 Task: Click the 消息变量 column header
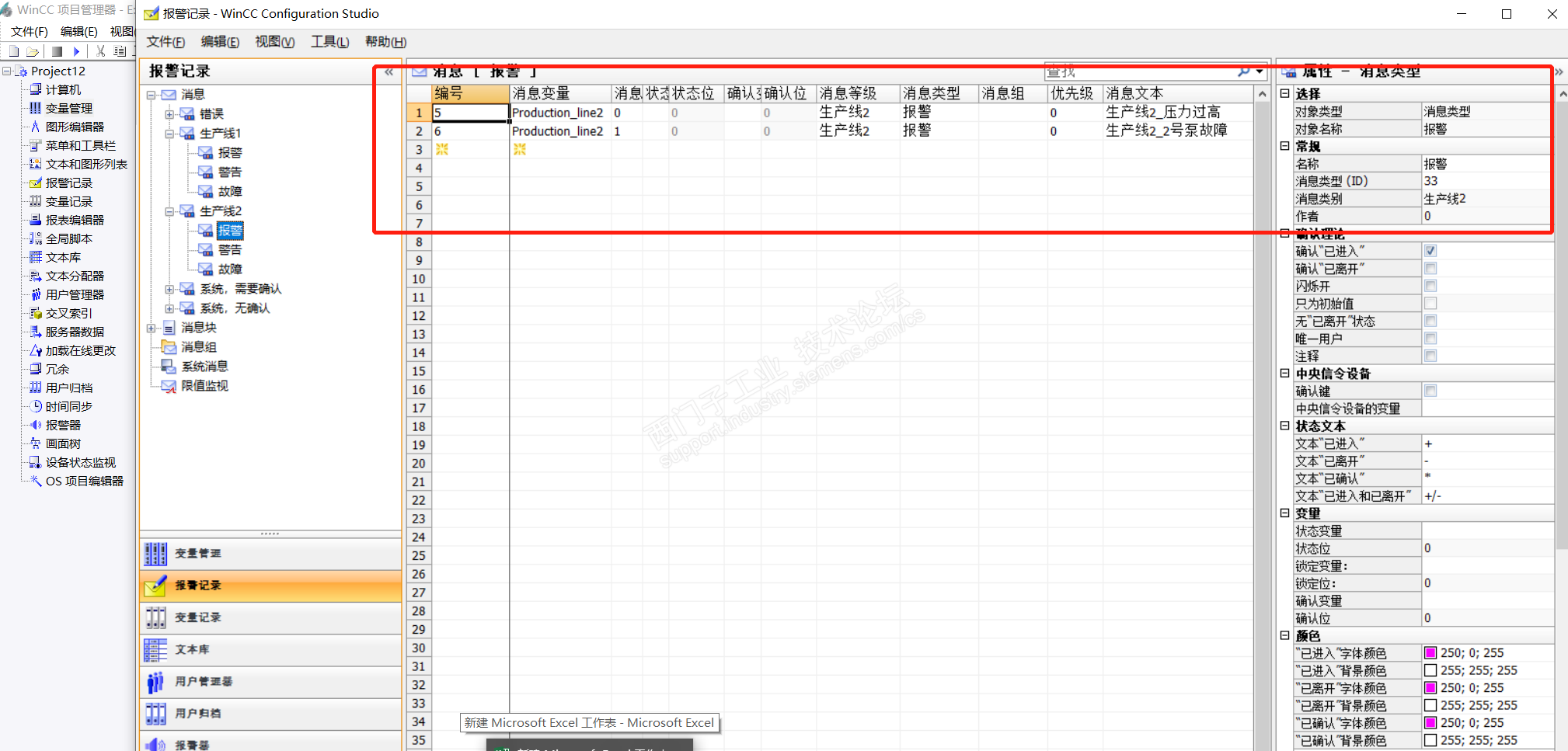[x=560, y=93]
